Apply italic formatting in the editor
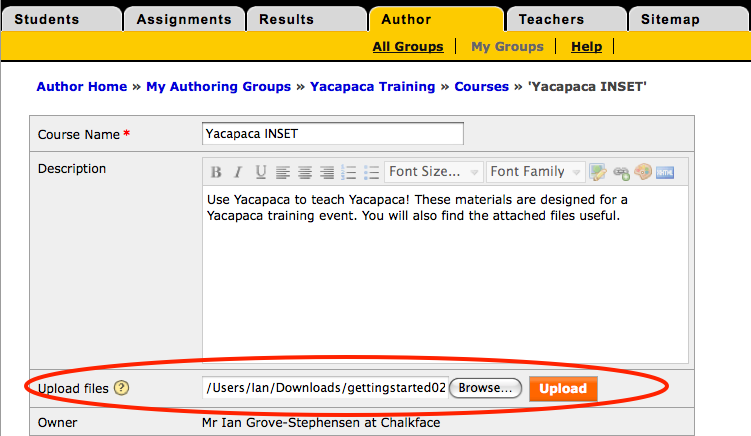751x436 pixels. point(238,172)
